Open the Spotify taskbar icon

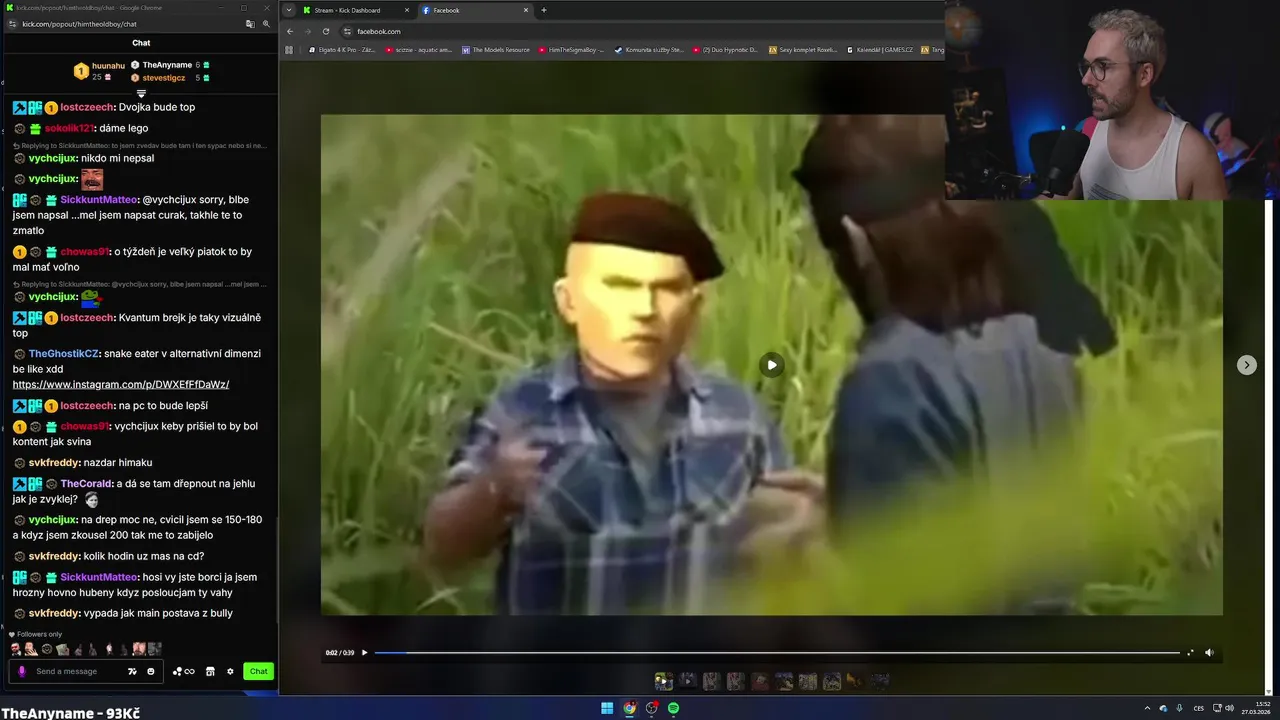point(673,708)
